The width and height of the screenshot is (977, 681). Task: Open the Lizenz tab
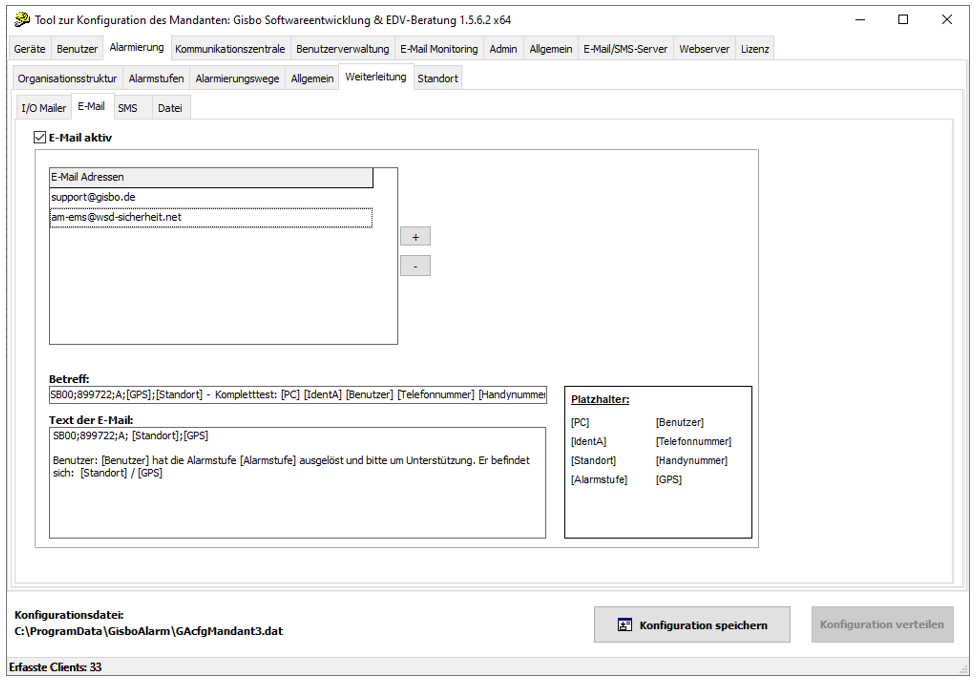[755, 49]
